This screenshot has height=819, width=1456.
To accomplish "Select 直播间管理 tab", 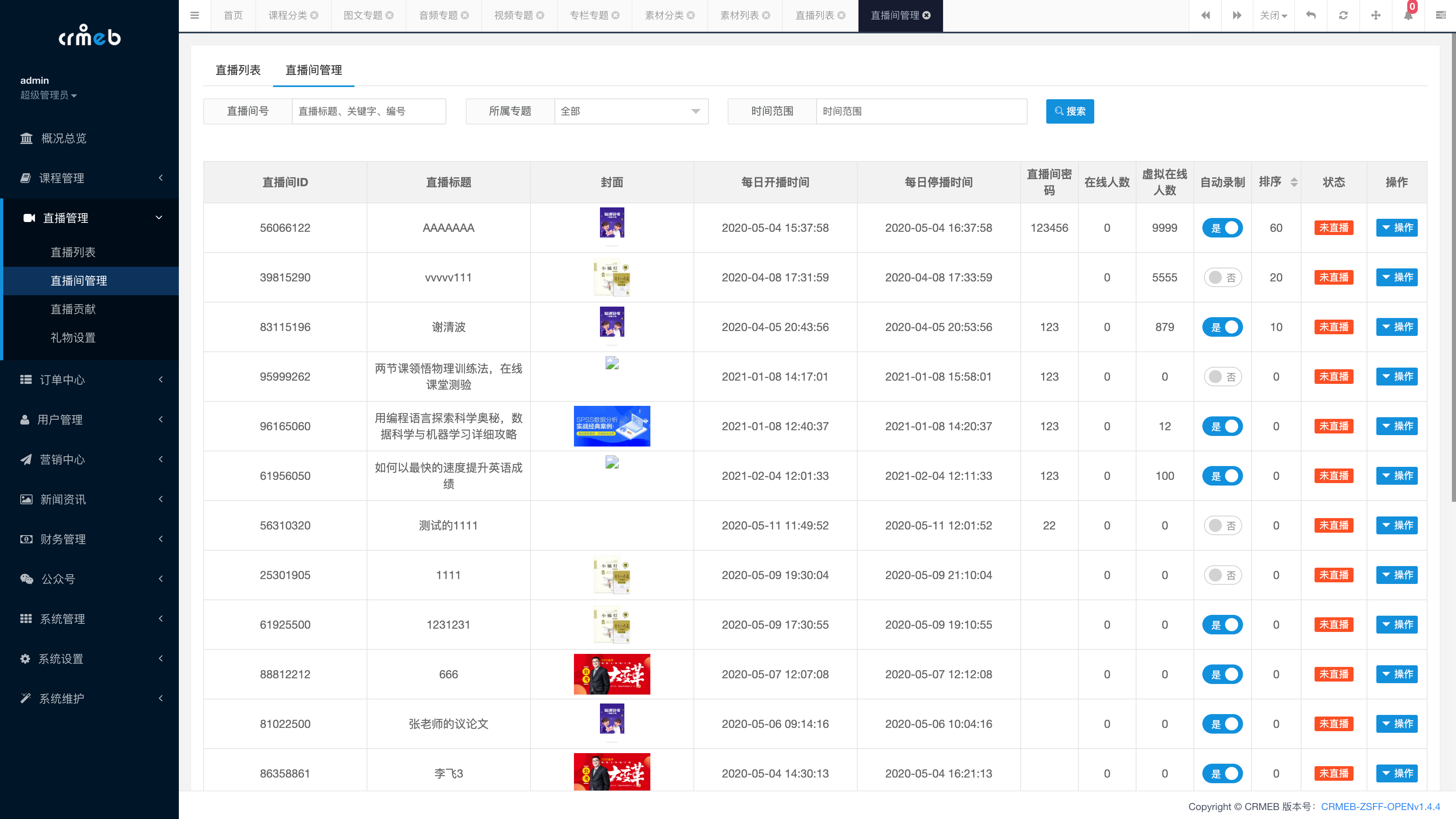I will pyautogui.click(x=314, y=70).
